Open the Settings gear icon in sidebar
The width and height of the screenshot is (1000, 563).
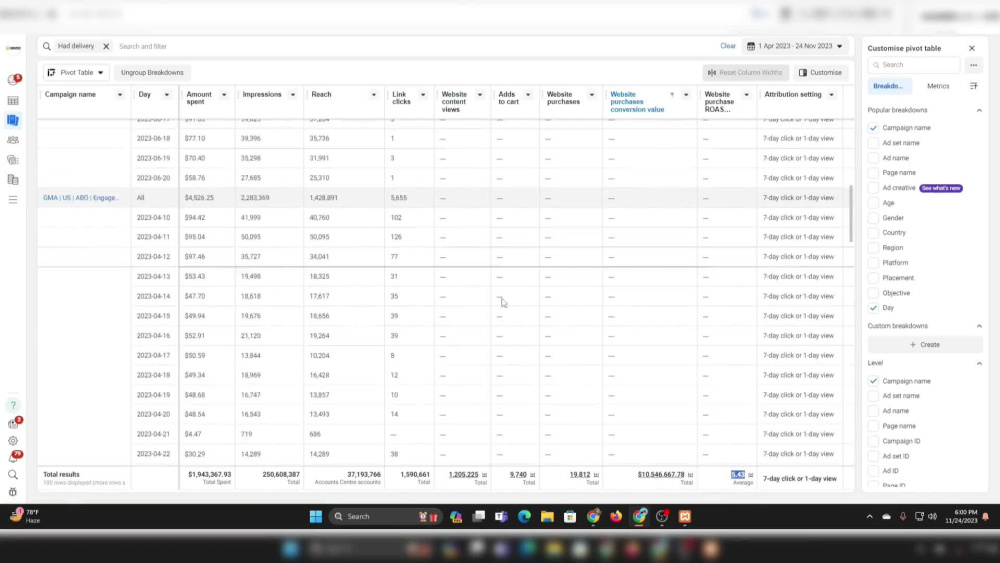(x=13, y=441)
